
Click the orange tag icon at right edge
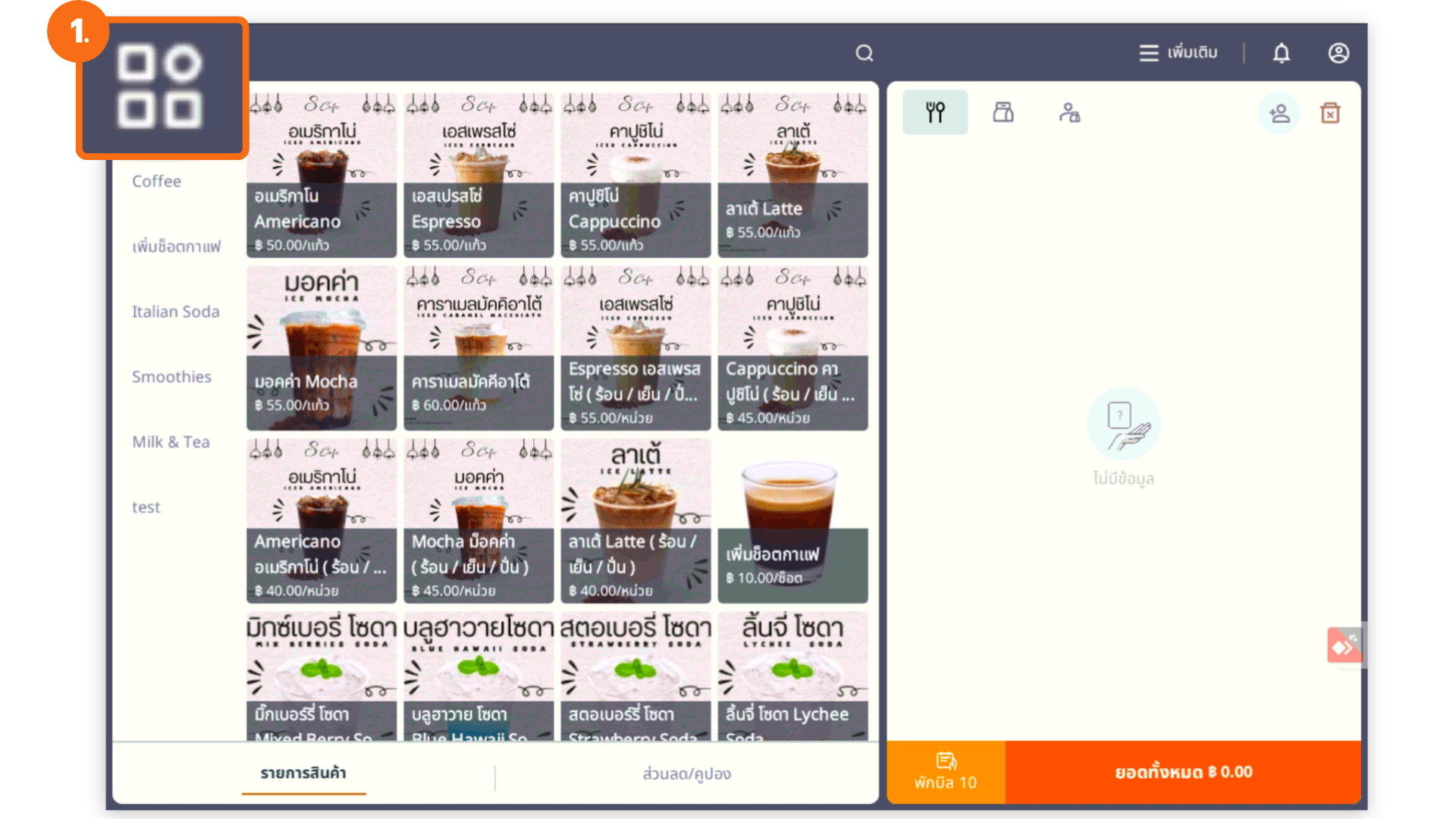[x=1344, y=646]
